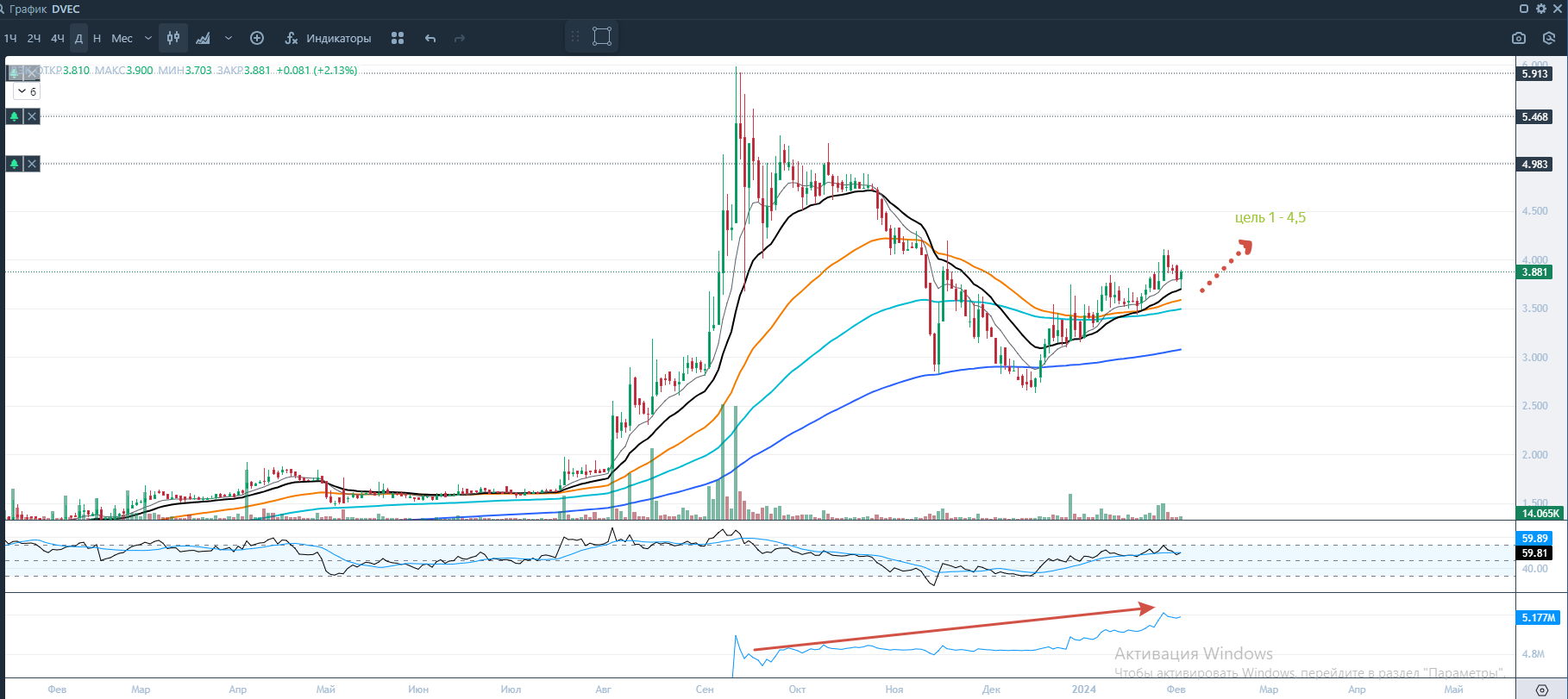The height and width of the screenshot is (699, 1568).
Task: Select the Мес monthly timeframe
Action: pos(122,38)
